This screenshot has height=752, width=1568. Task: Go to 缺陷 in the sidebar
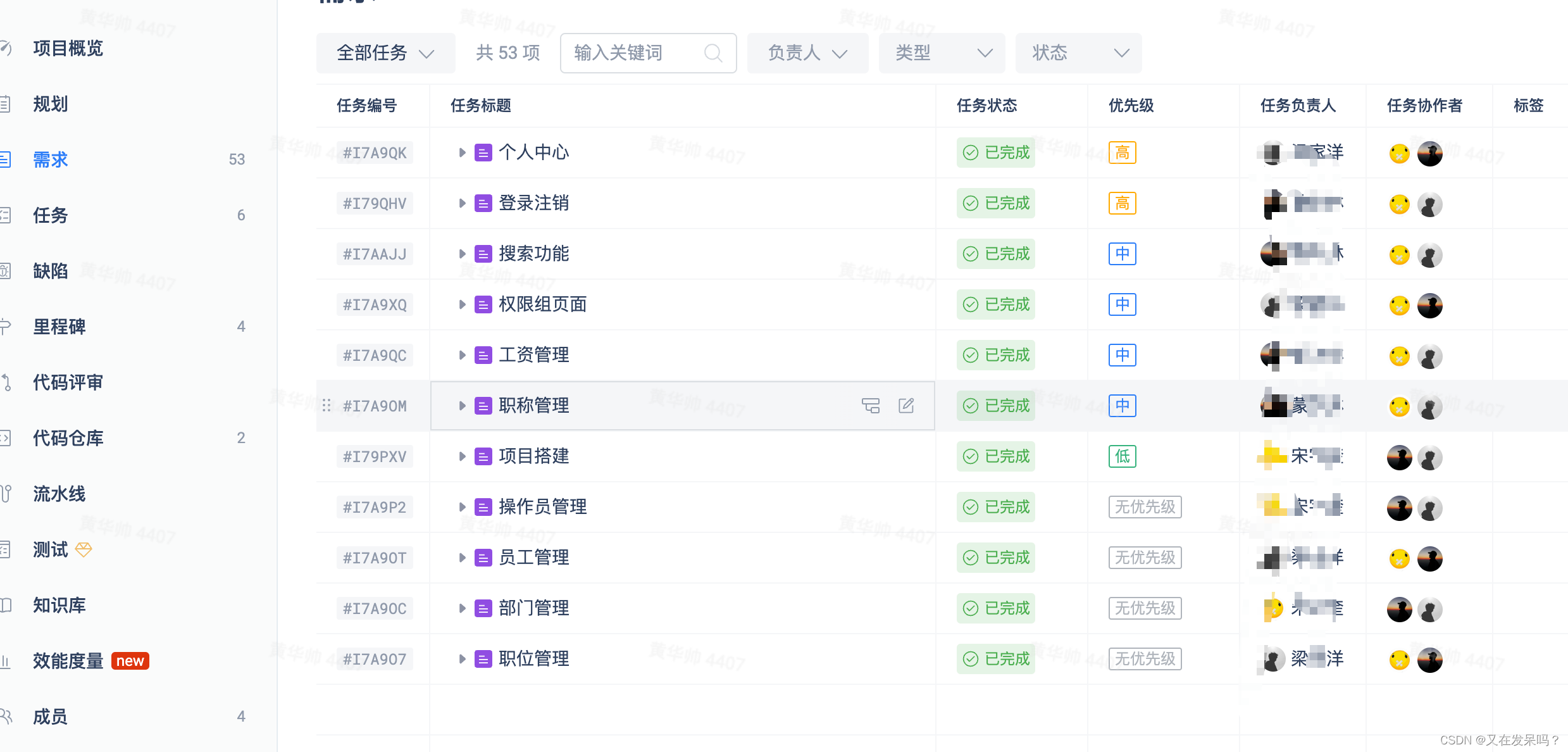(51, 271)
